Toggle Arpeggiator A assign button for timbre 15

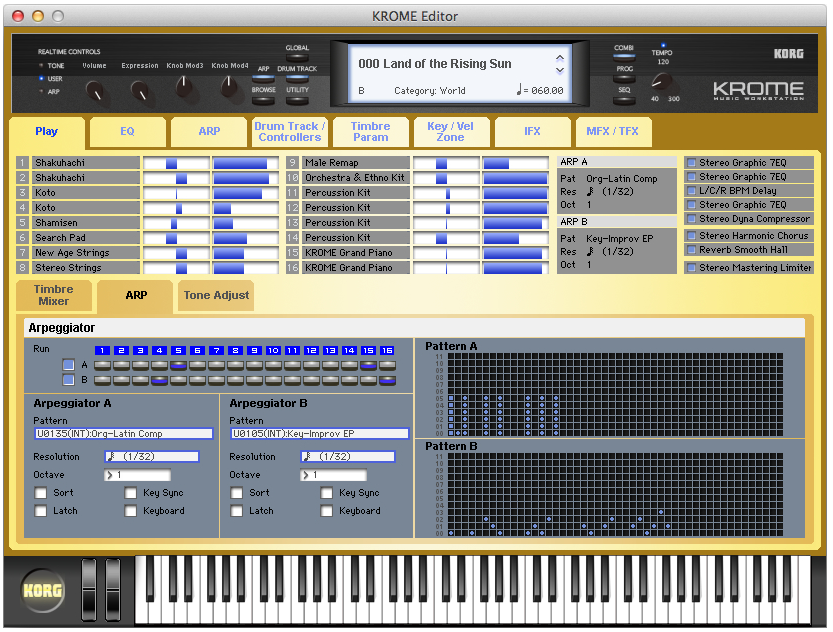(x=368, y=365)
